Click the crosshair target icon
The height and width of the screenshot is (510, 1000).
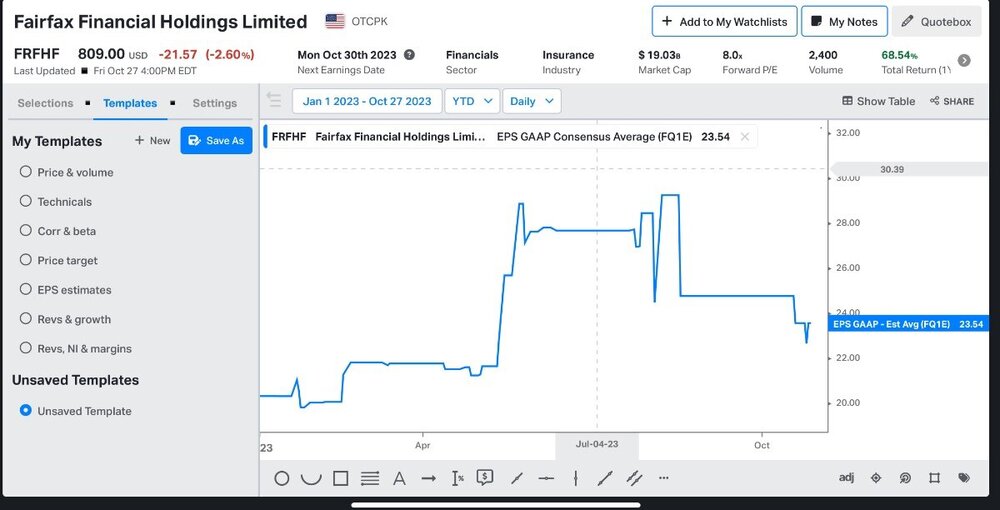pyautogui.click(x=876, y=477)
